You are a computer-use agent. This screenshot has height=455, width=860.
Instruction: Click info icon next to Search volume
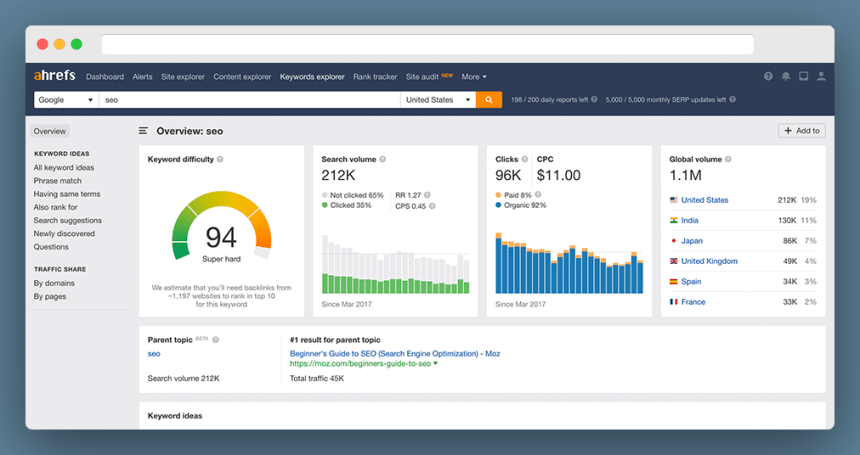pyautogui.click(x=382, y=159)
